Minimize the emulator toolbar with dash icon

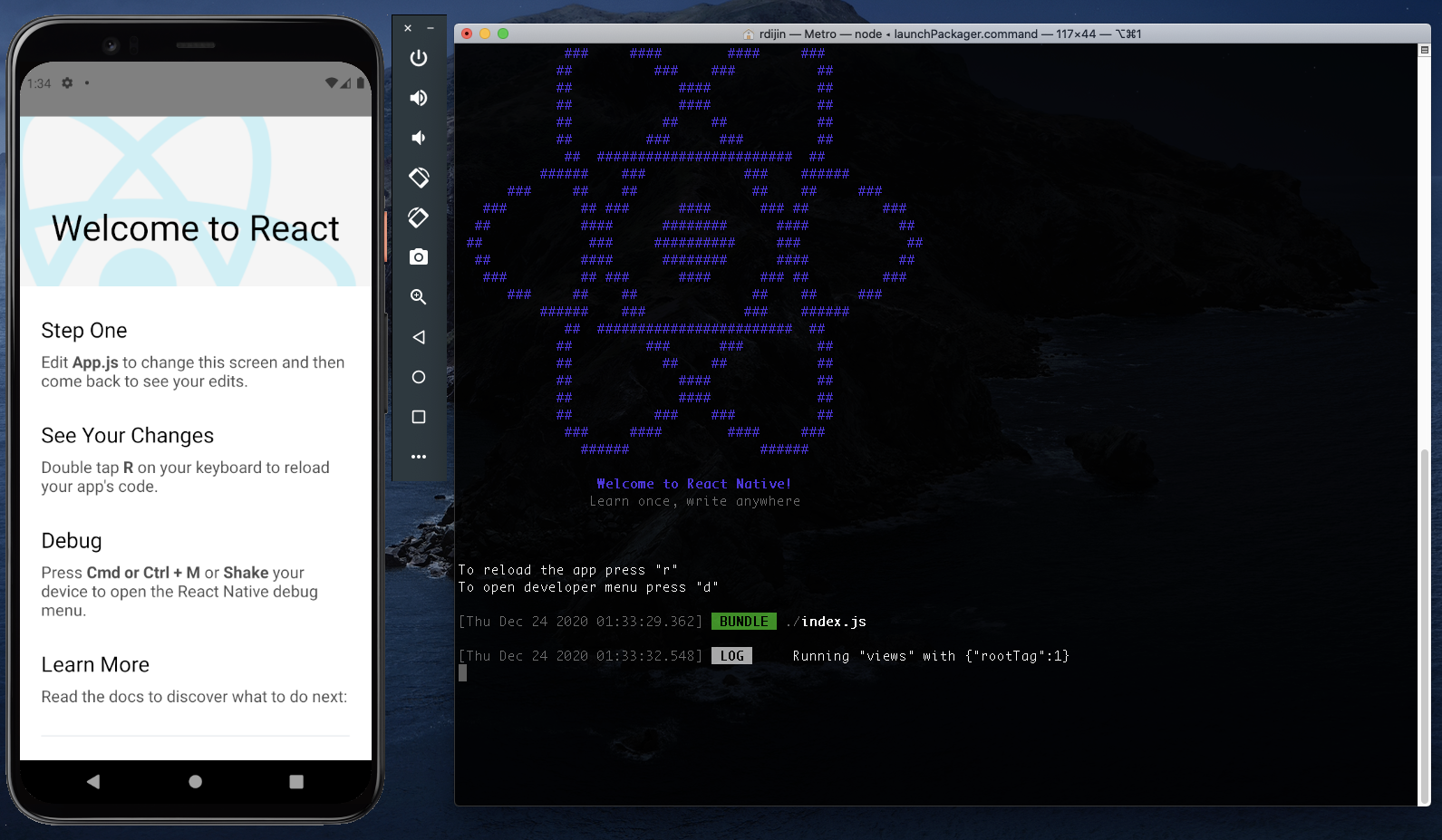point(431,28)
